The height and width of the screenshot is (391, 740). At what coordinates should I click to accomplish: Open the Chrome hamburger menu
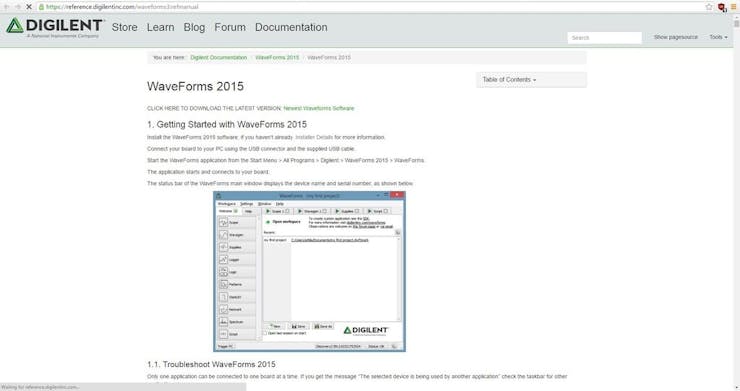coord(733,7)
